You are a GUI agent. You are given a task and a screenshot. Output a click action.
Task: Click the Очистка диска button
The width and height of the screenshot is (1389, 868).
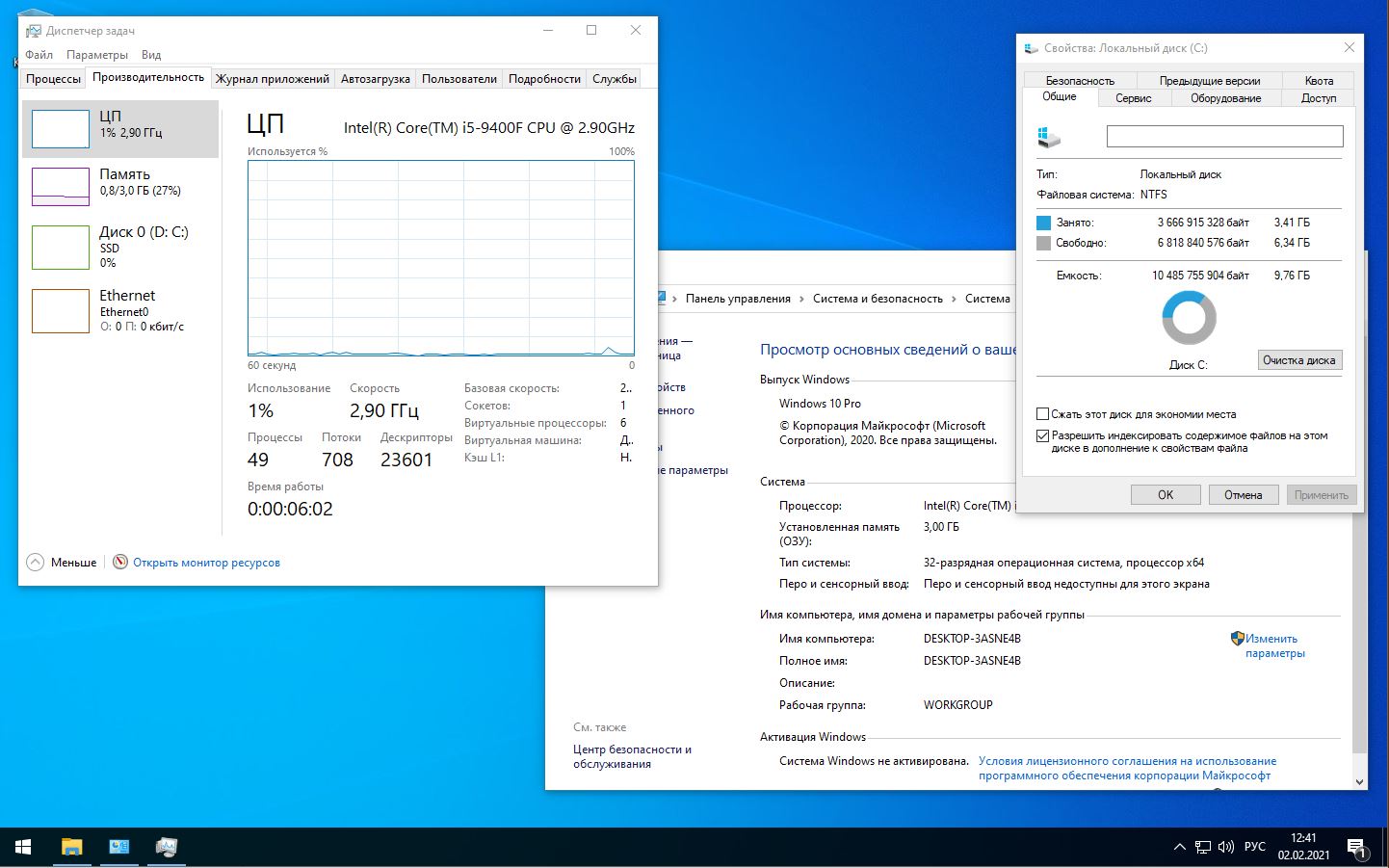point(1299,360)
